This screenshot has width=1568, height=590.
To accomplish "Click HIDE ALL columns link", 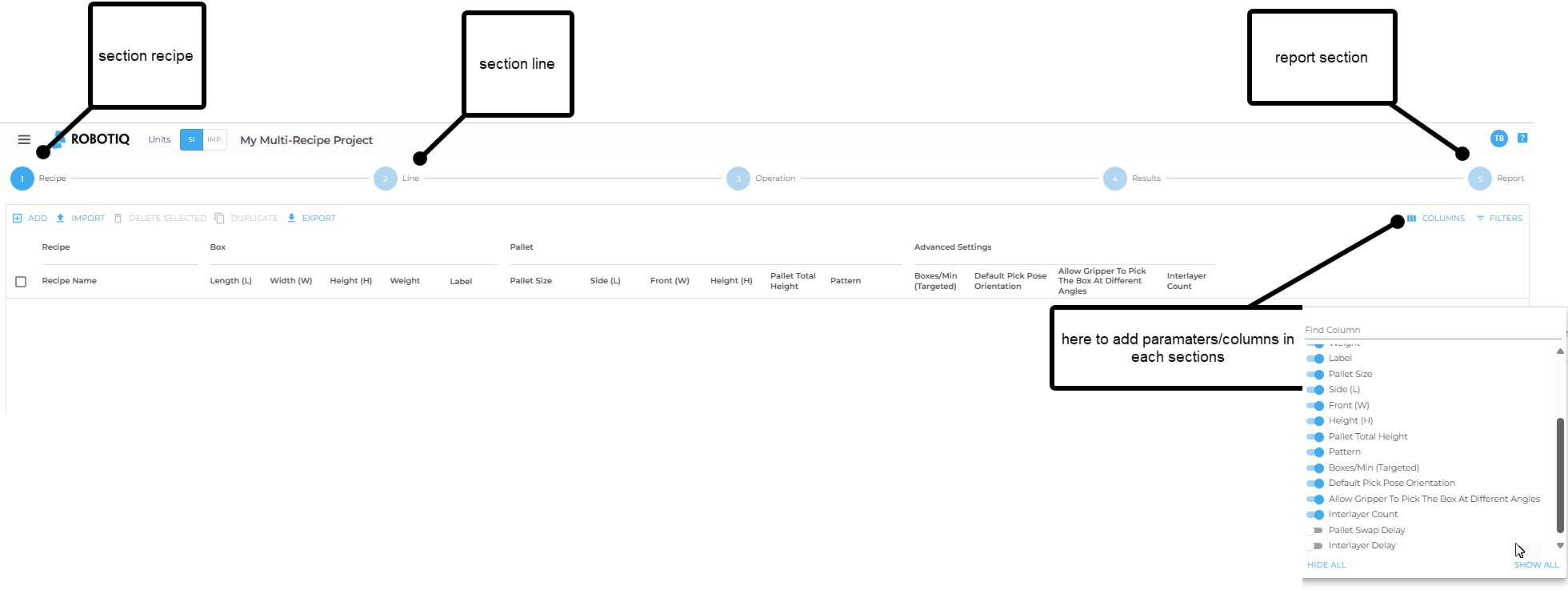I will 1326,565.
